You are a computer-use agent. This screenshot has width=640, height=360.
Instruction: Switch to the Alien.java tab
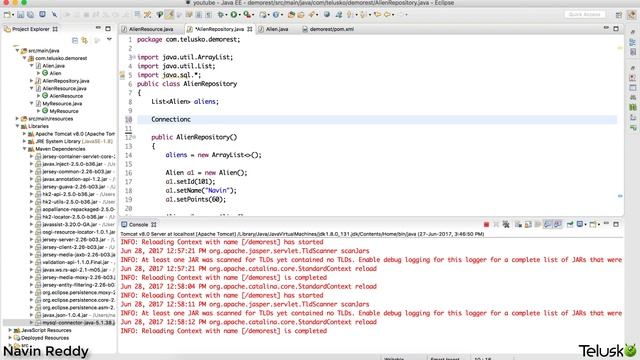277,29
